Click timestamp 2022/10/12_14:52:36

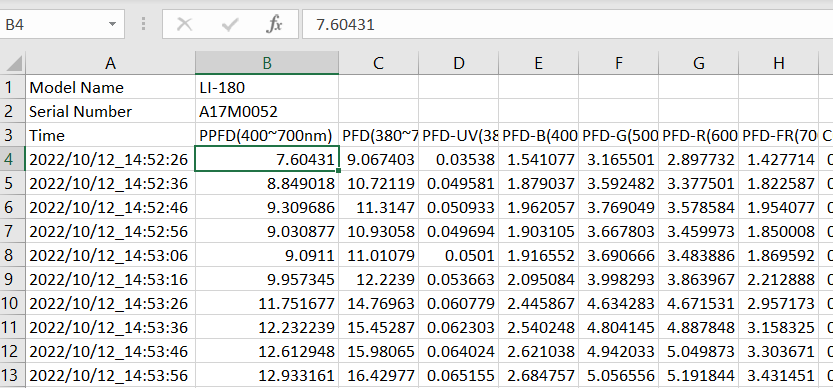coord(110,183)
